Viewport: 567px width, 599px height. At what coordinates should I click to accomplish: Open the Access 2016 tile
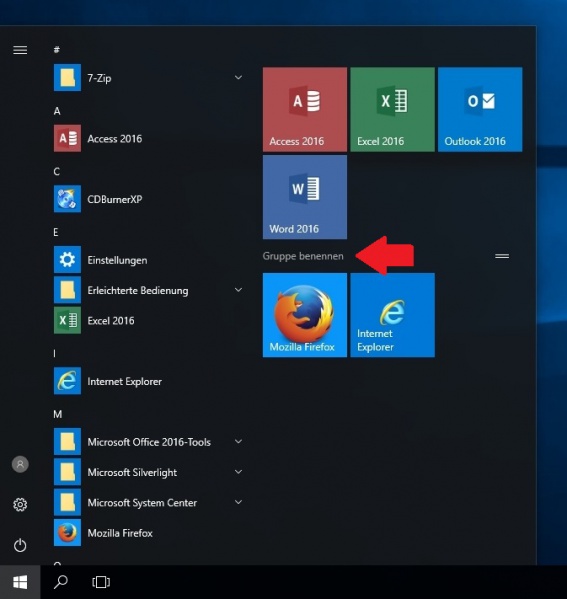point(305,110)
